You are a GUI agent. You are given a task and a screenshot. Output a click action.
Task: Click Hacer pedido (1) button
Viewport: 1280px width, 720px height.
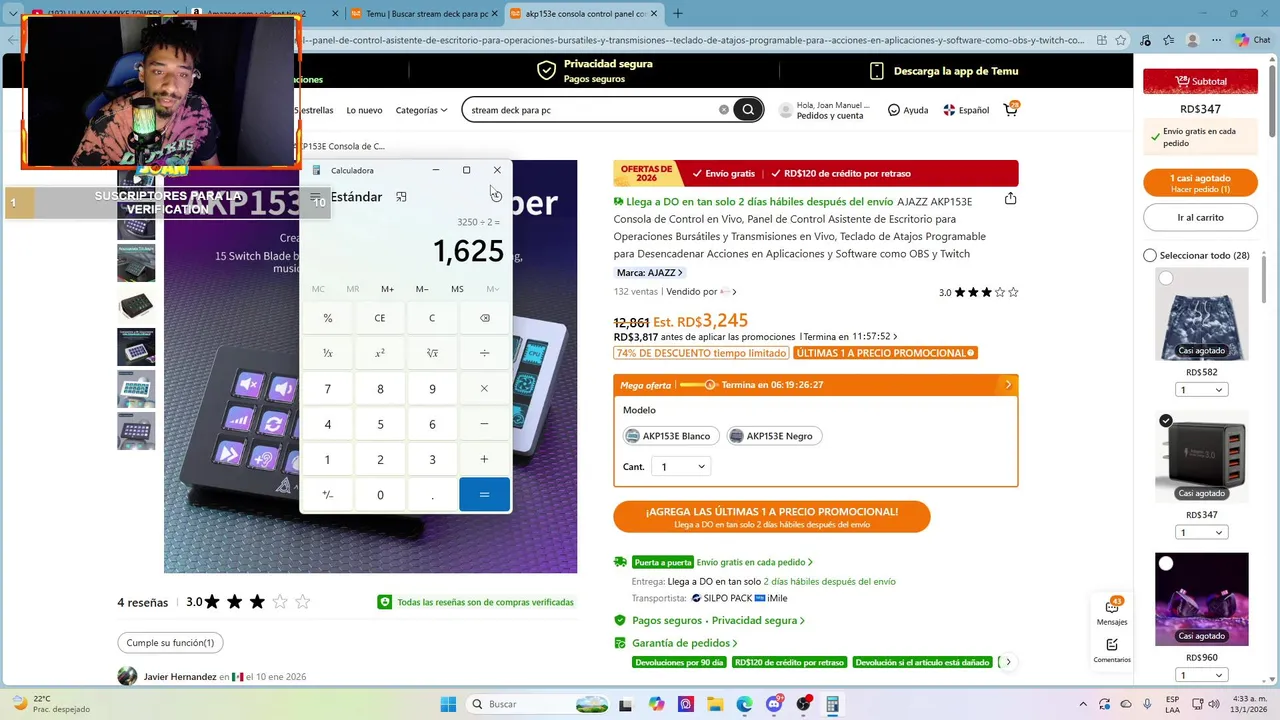(1200, 183)
